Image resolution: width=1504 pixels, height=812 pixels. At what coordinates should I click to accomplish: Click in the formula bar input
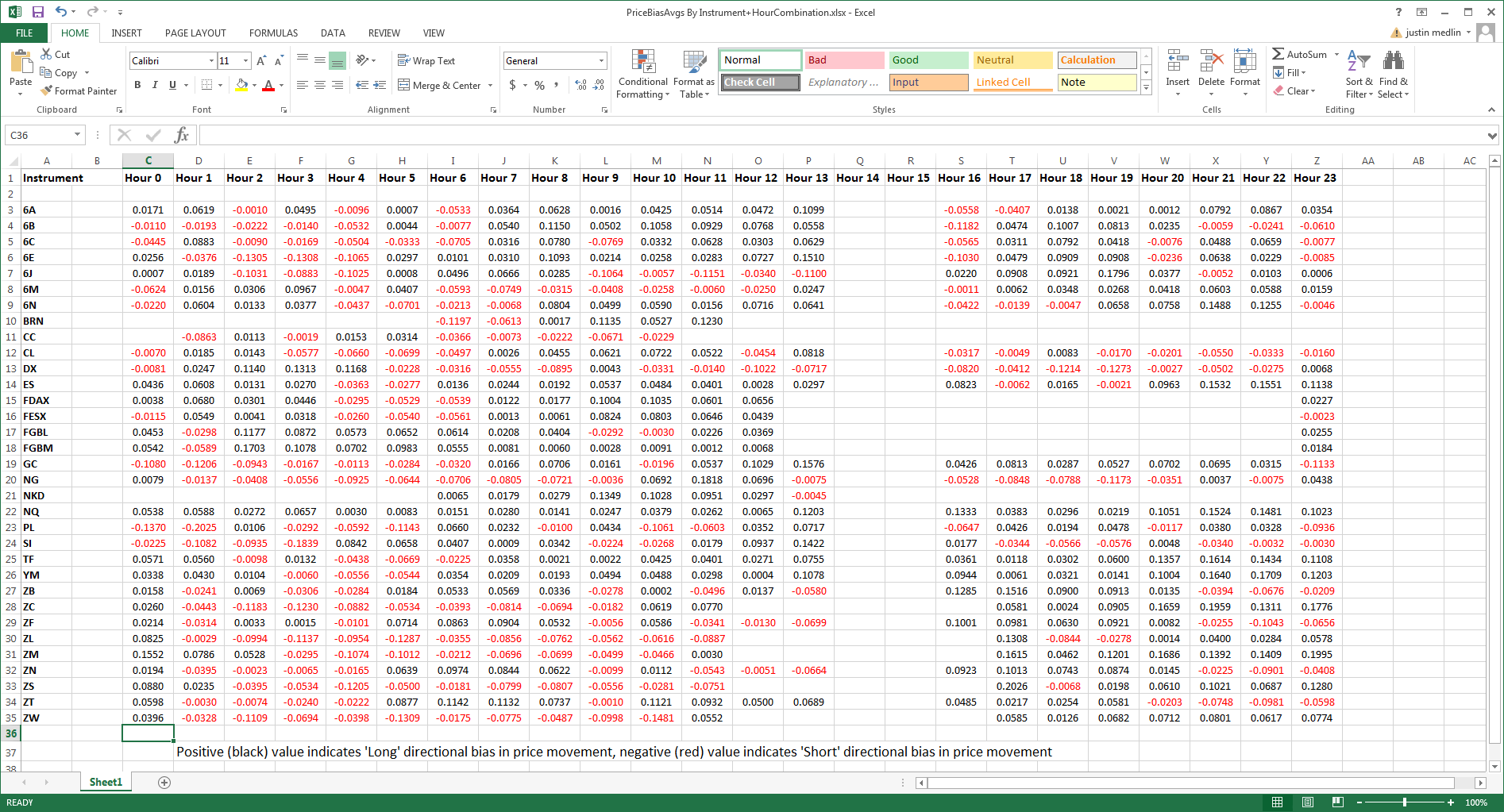point(842,135)
